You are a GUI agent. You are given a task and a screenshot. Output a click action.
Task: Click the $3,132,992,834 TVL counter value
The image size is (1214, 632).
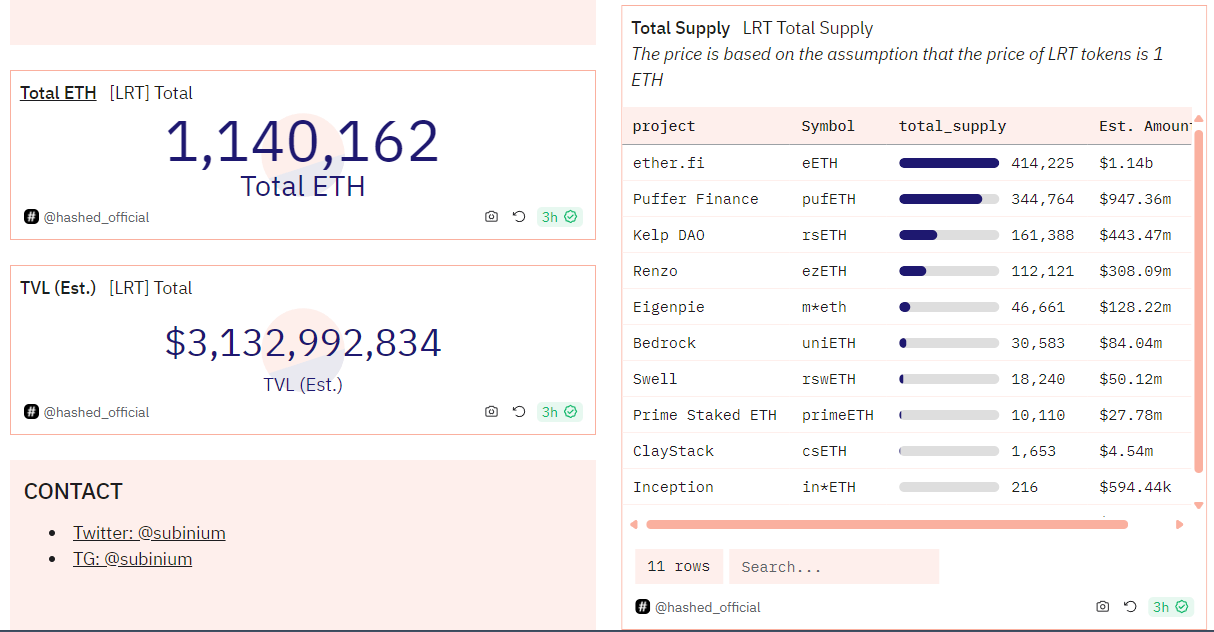tap(303, 343)
